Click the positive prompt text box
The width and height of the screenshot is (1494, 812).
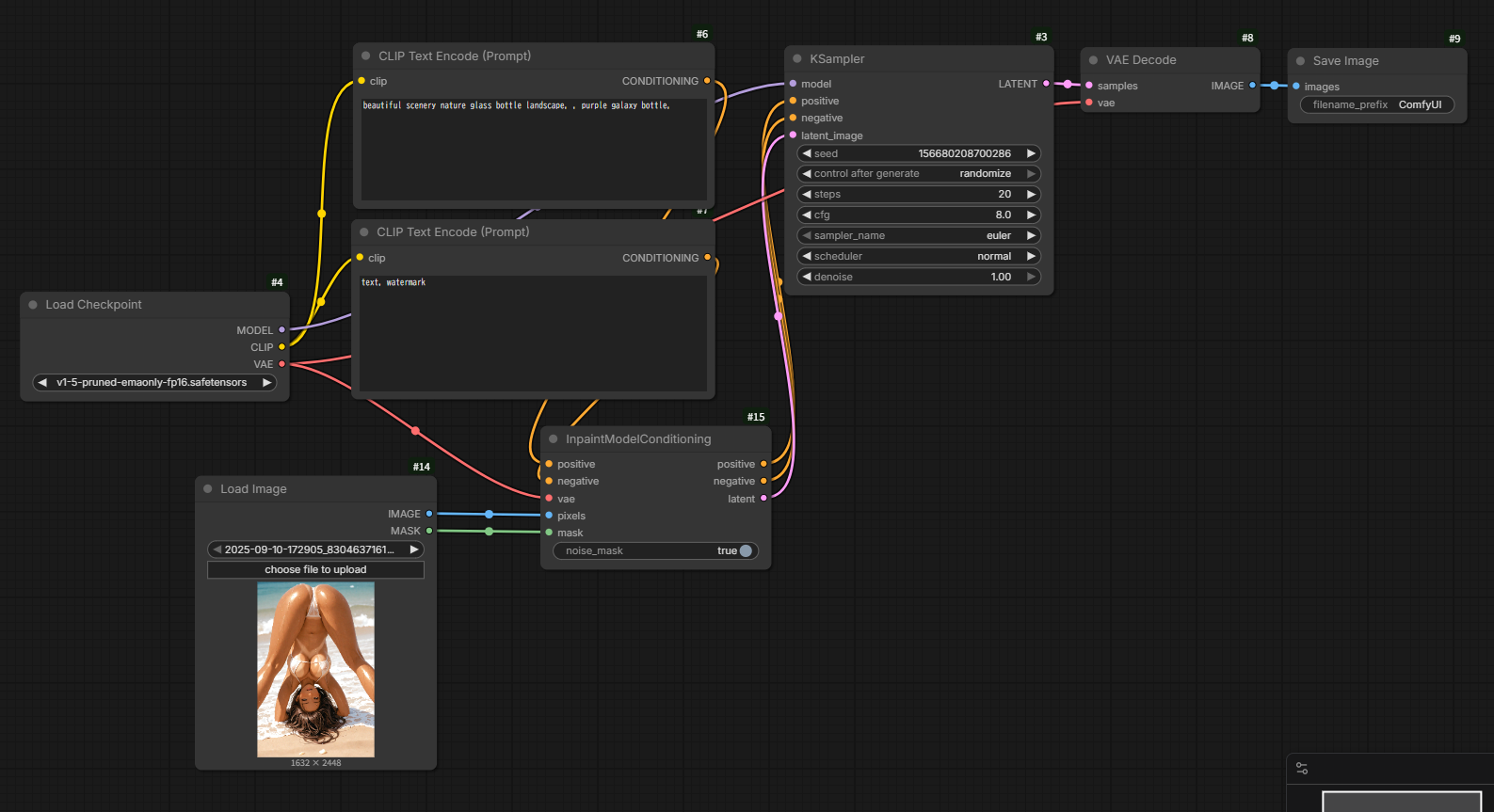tap(533, 149)
